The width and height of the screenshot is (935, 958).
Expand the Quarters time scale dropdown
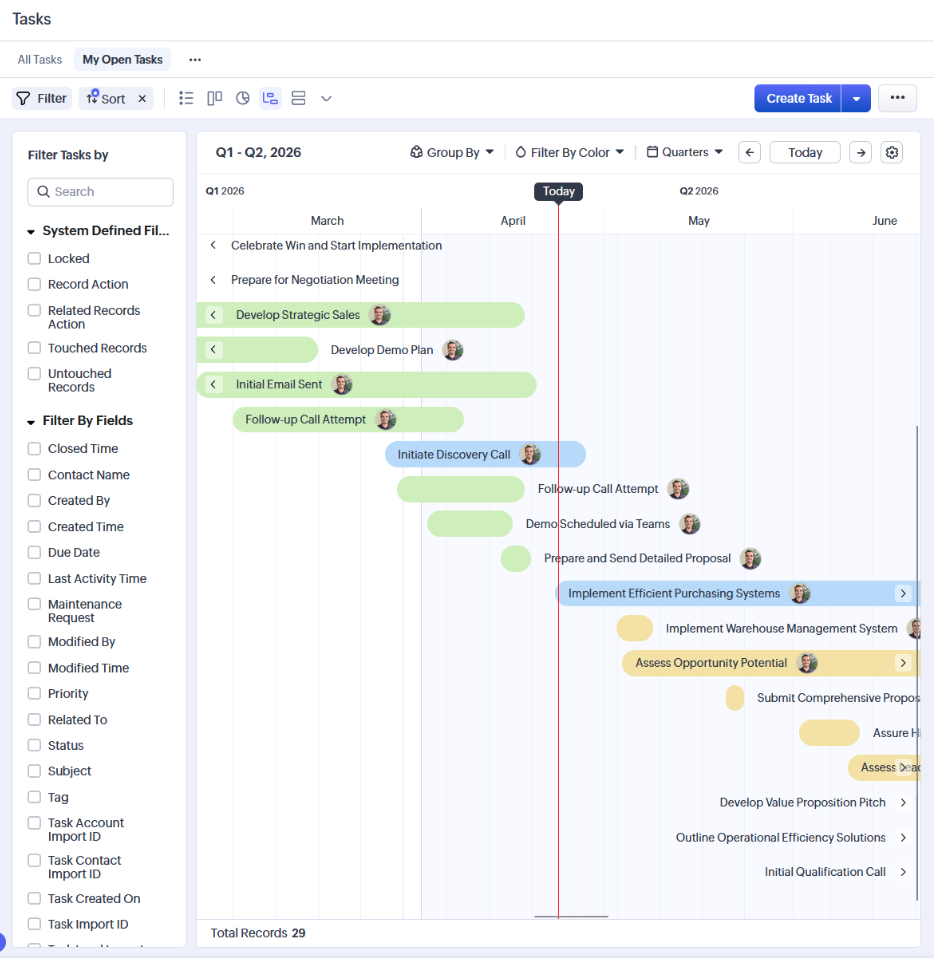point(685,152)
